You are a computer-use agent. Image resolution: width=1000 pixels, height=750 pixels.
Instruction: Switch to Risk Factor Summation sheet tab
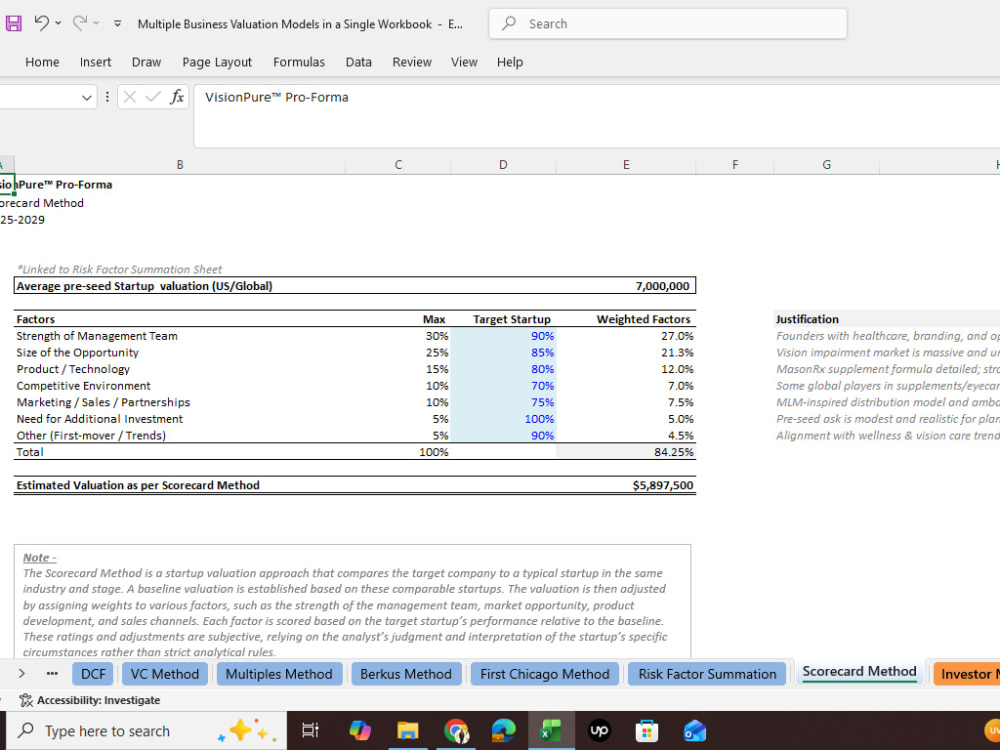(707, 674)
